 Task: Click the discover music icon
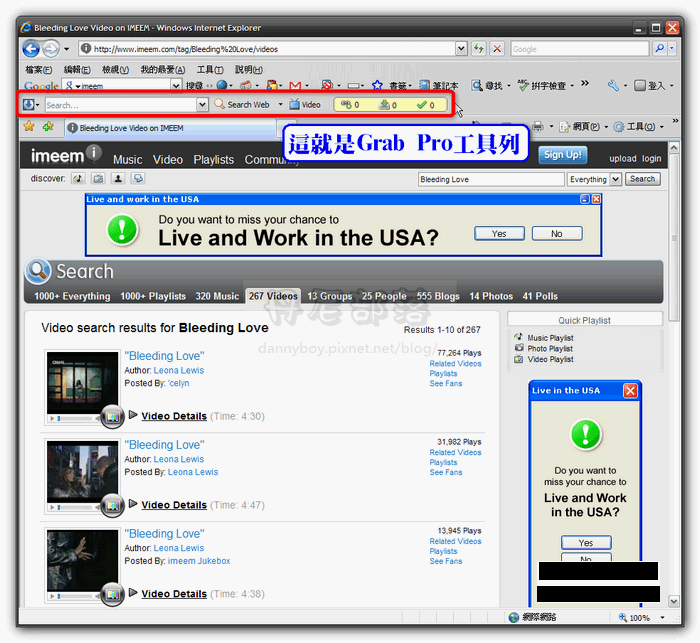pyautogui.click(x=78, y=179)
